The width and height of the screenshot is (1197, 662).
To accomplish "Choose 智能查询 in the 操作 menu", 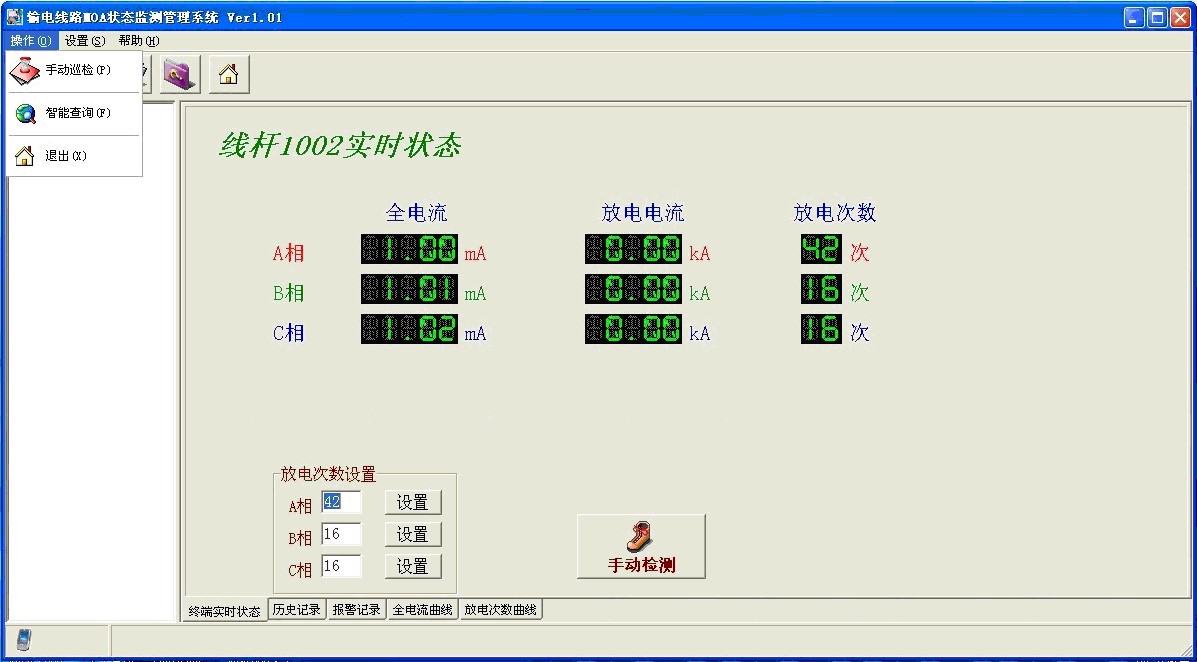I will click(x=76, y=114).
